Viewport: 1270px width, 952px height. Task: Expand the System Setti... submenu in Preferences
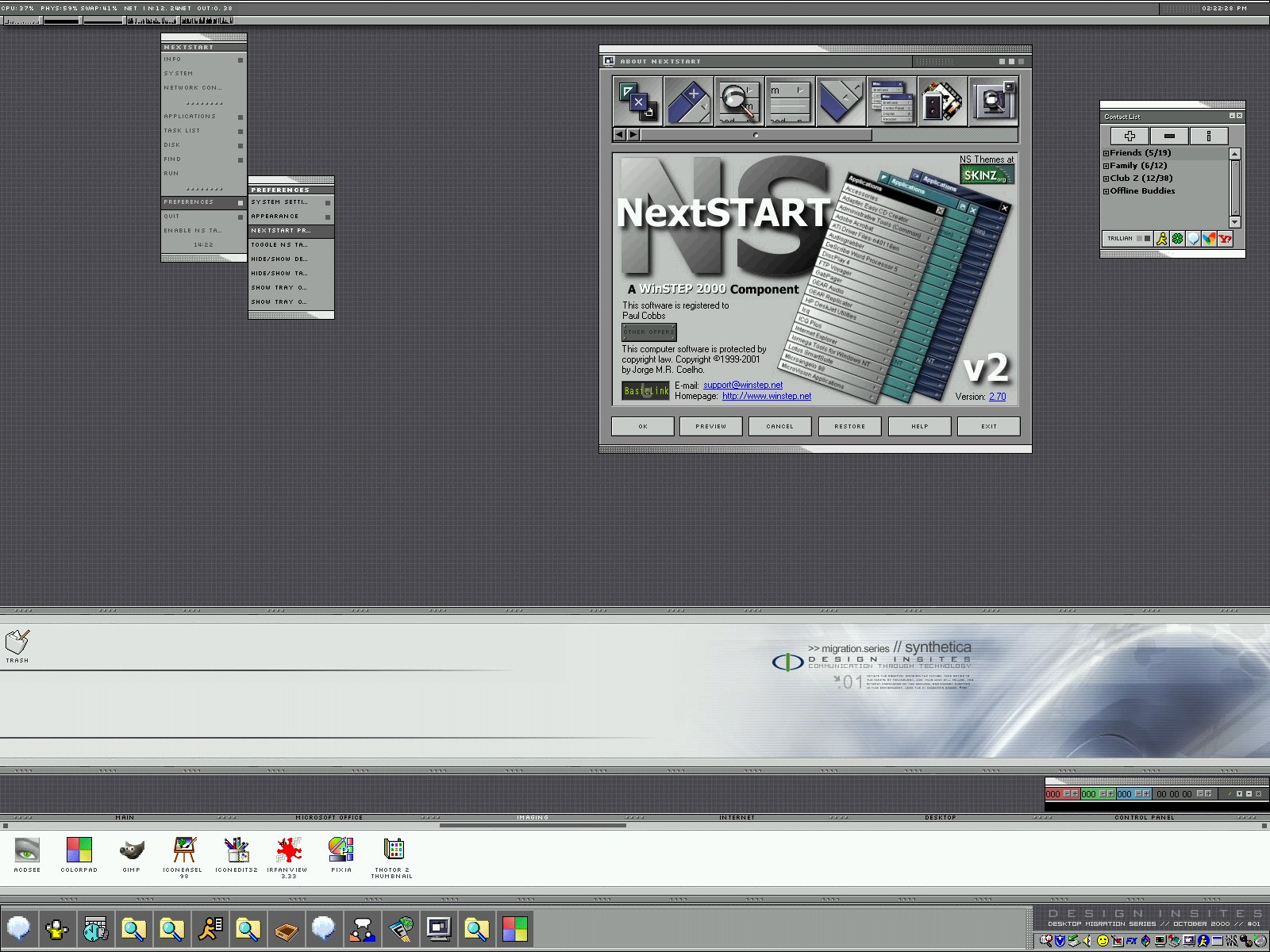pyautogui.click(x=328, y=202)
